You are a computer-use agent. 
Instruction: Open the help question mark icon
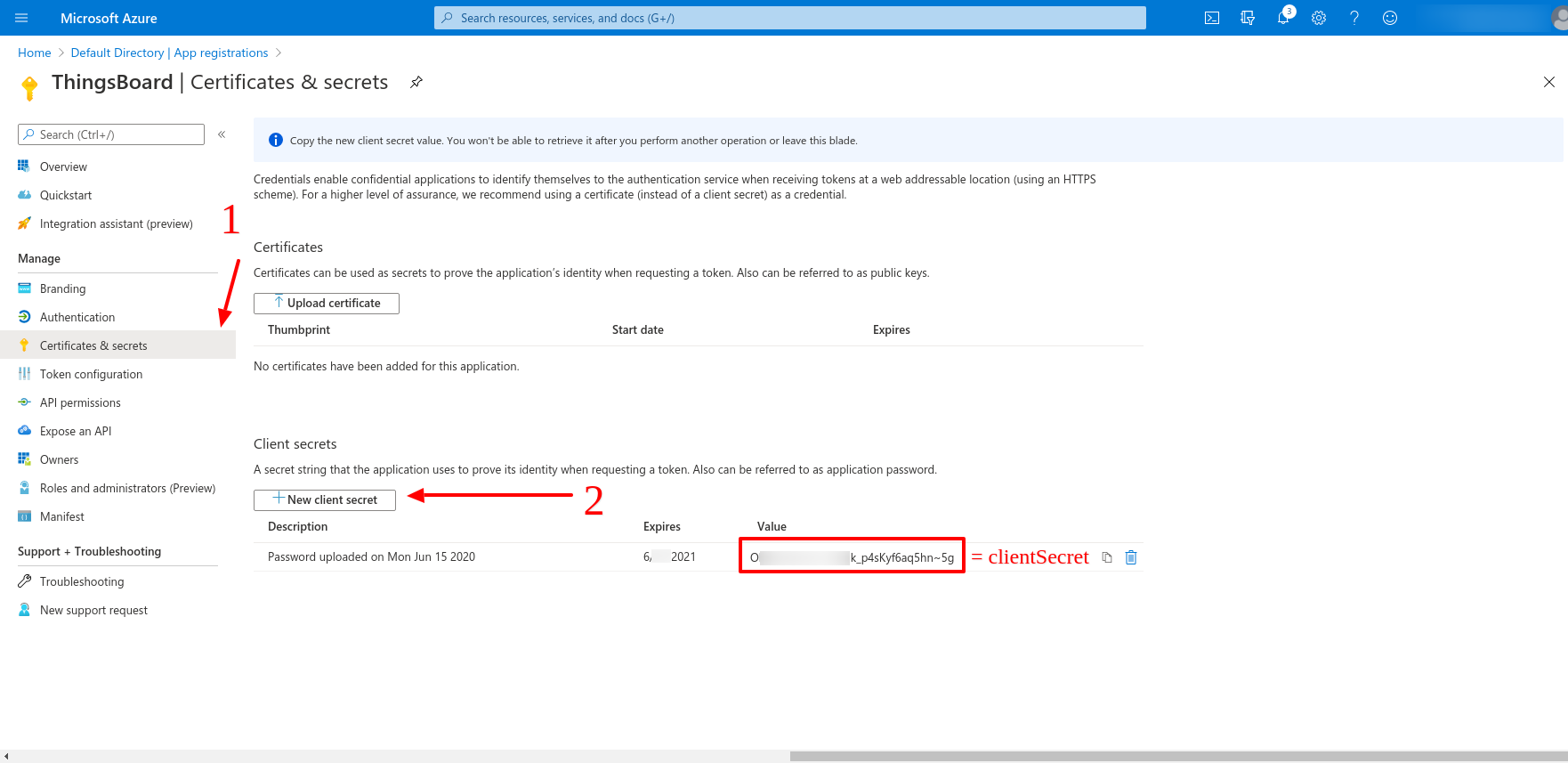click(x=1354, y=18)
